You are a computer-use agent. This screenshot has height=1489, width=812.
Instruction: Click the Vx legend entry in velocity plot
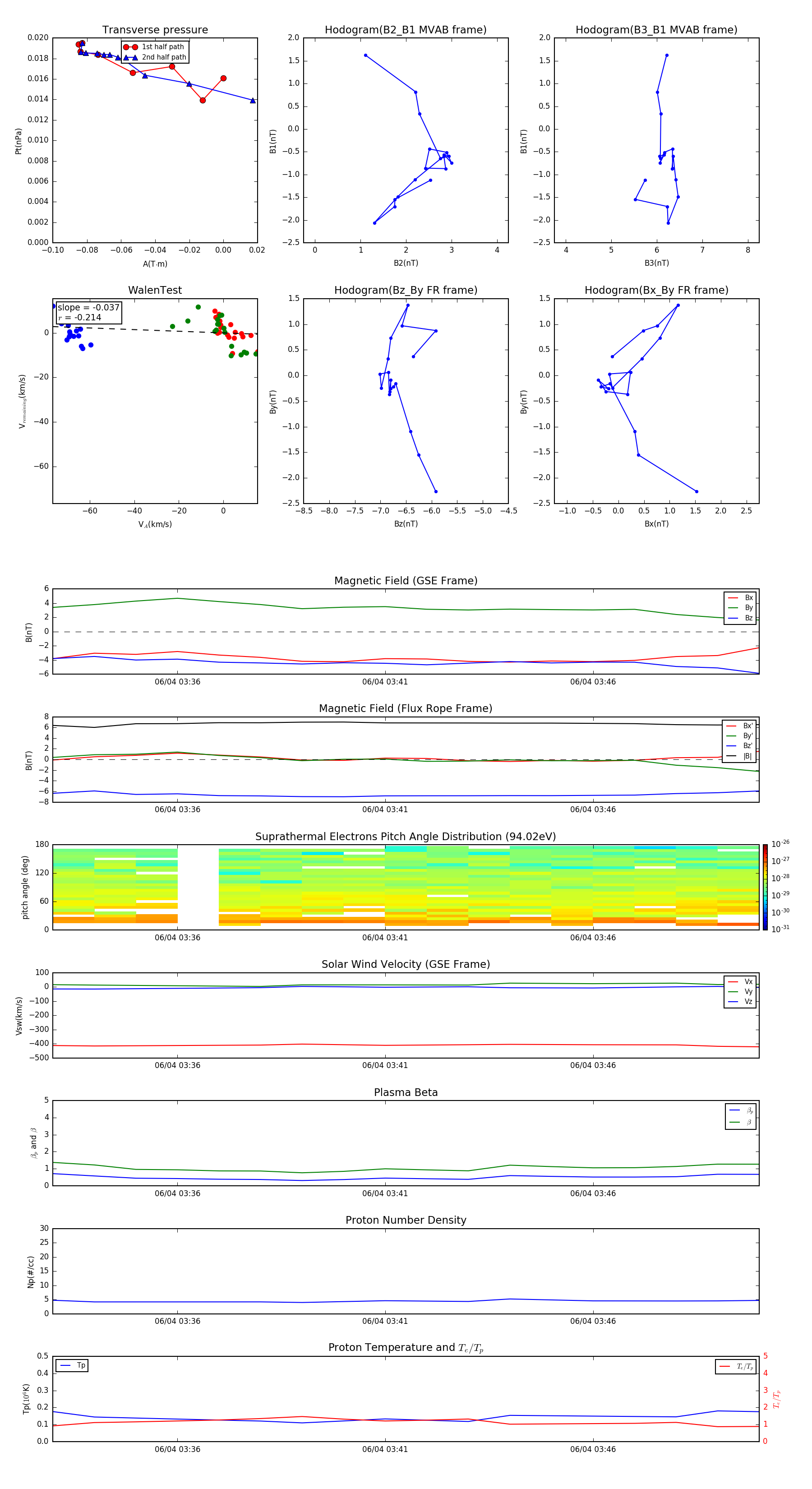click(x=740, y=982)
